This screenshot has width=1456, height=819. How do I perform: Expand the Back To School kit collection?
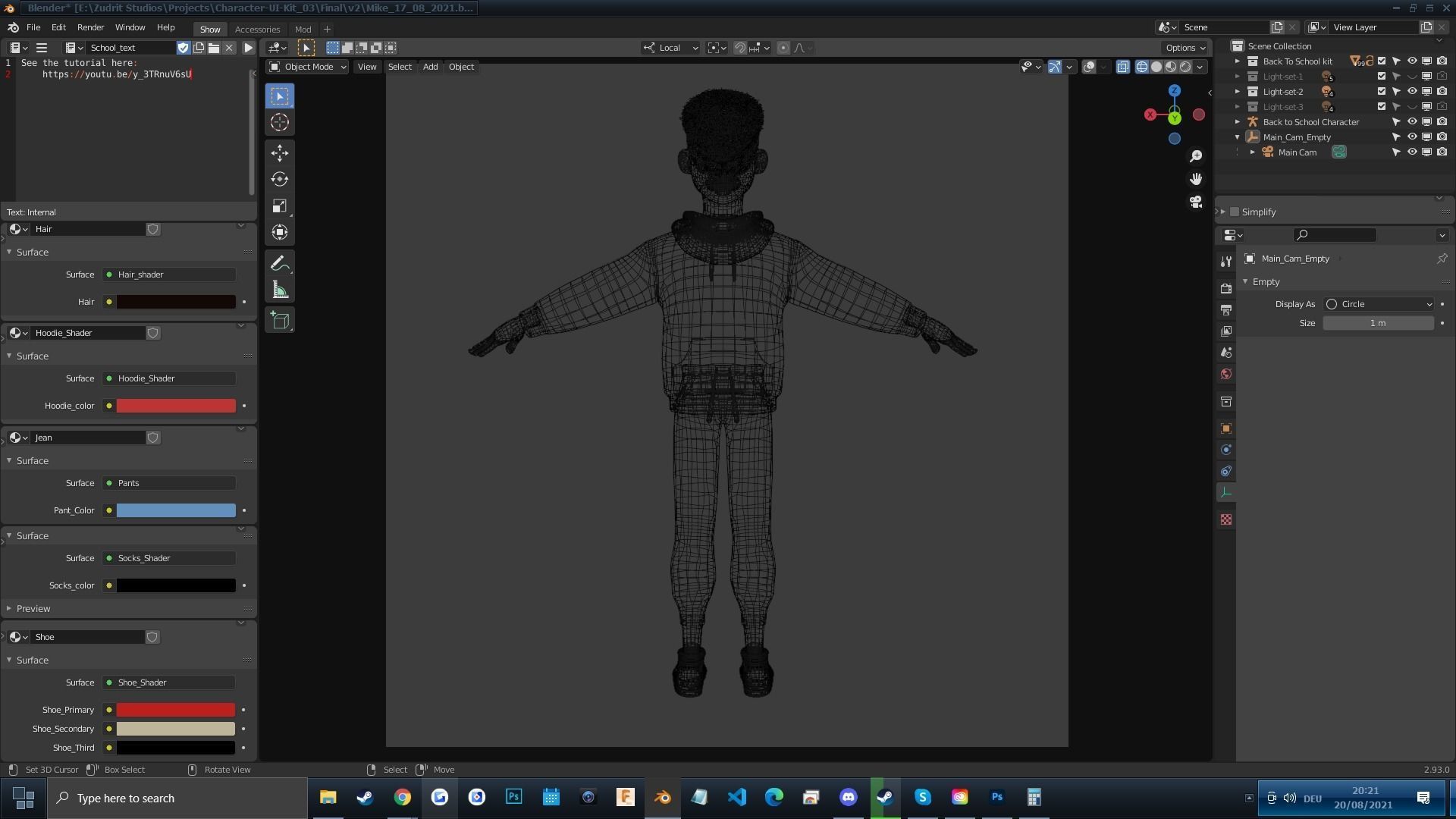(1238, 61)
